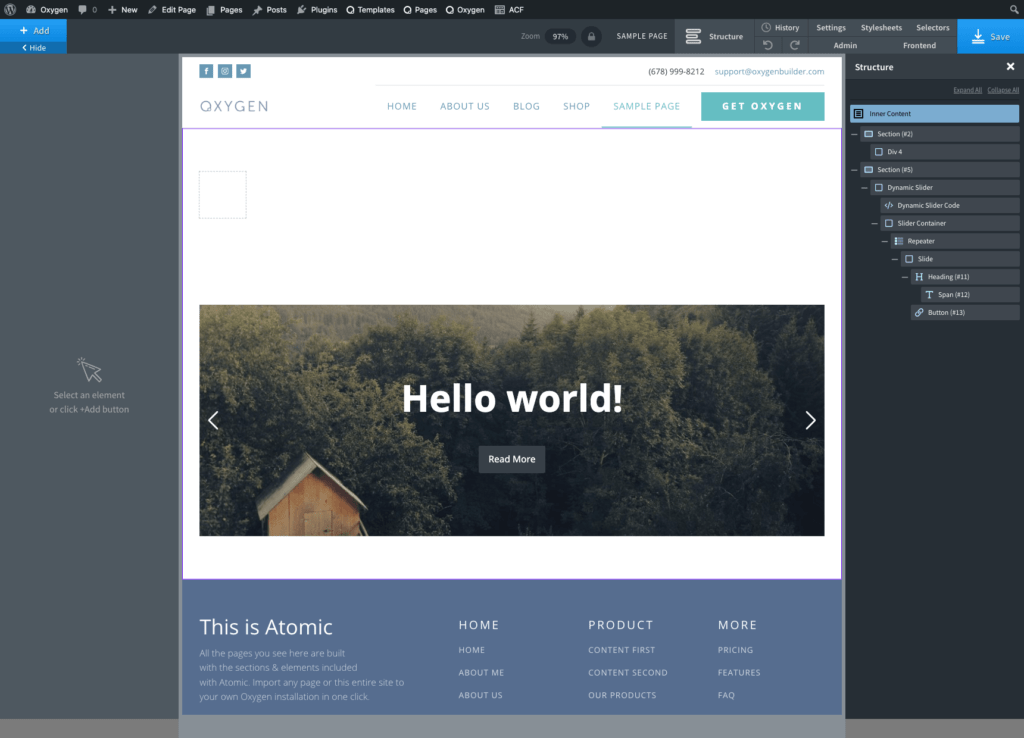Open the Instagram social icon
Screen dimensions: 1024x738
(225, 71)
